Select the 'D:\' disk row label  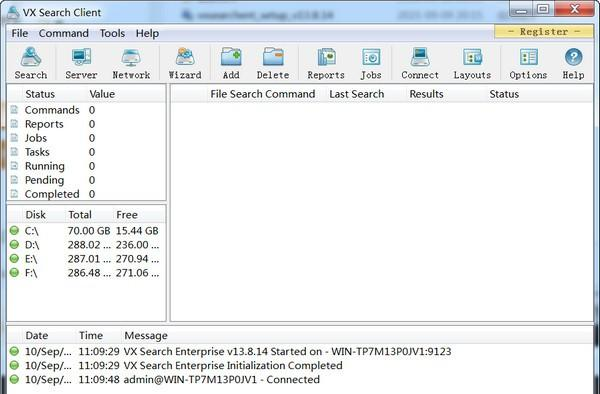pos(32,245)
